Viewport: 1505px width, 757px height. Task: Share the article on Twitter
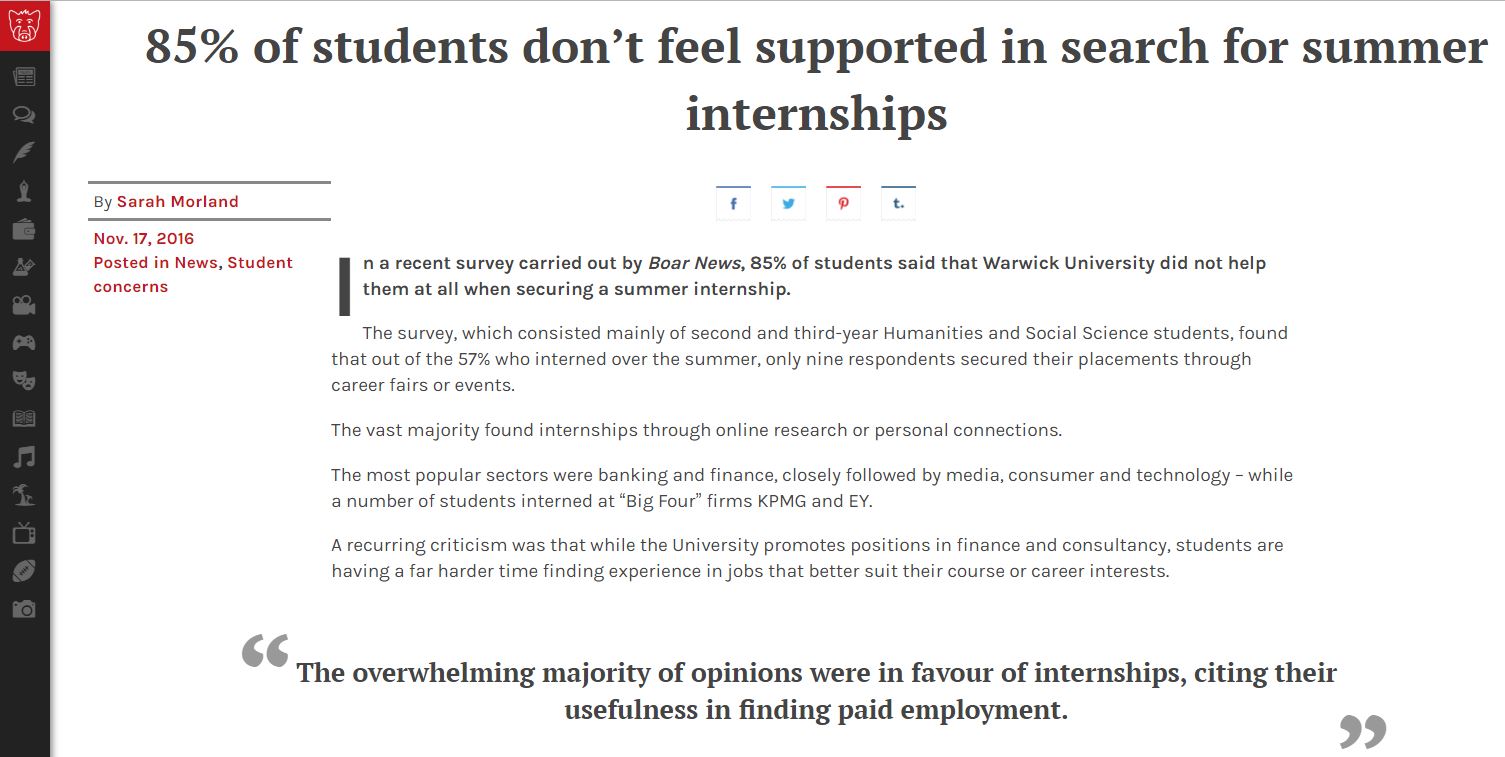pos(788,203)
